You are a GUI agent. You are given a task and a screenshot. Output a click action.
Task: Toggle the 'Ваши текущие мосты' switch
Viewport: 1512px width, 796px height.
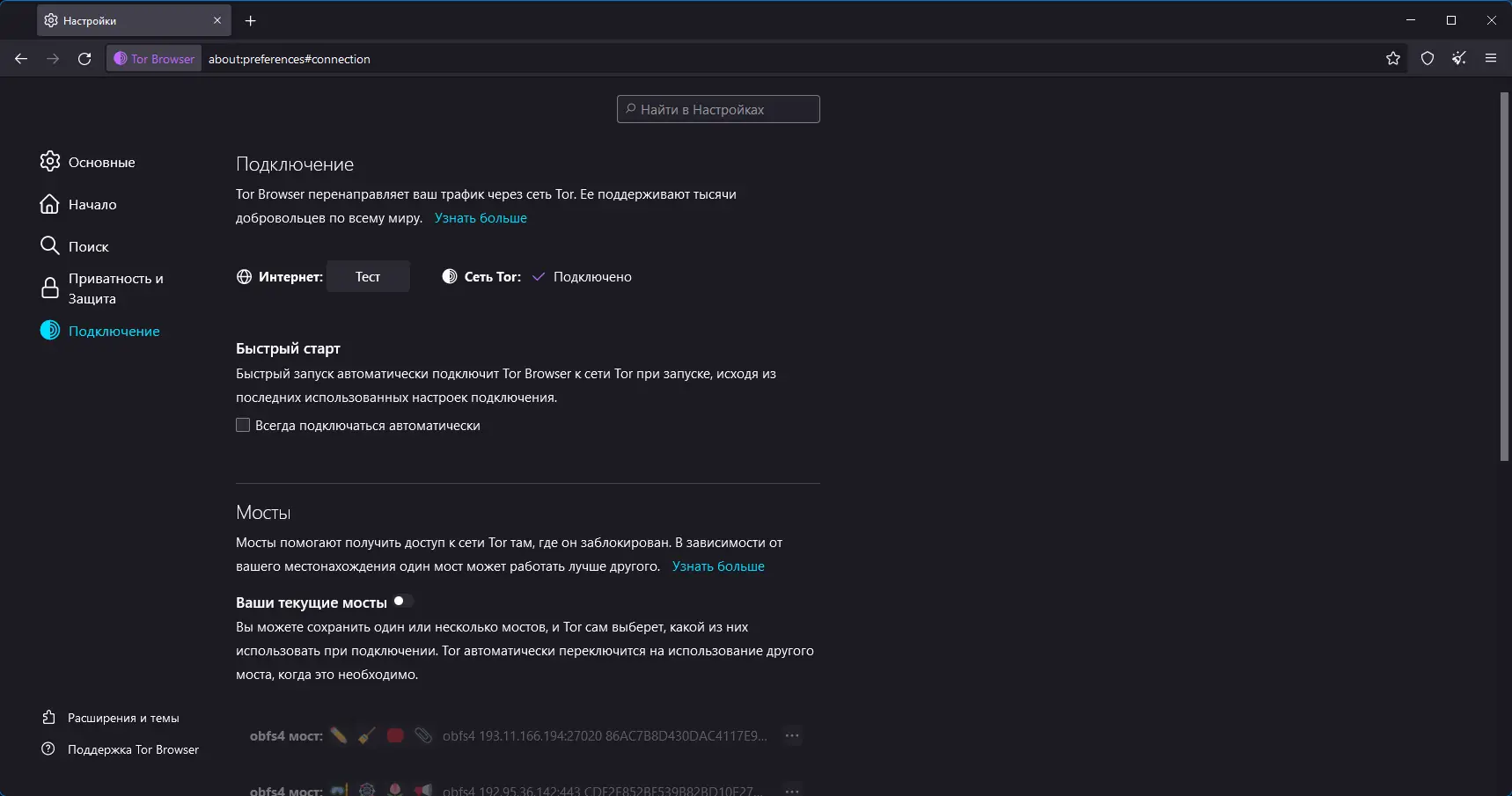(x=403, y=602)
